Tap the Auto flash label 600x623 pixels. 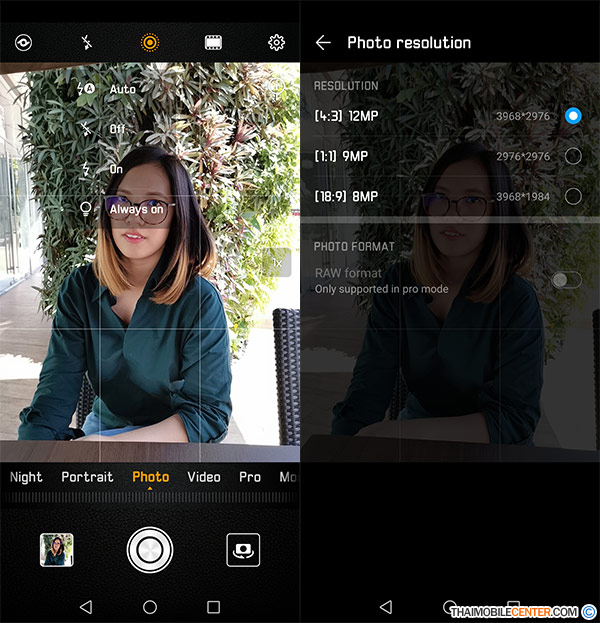tap(123, 89)
